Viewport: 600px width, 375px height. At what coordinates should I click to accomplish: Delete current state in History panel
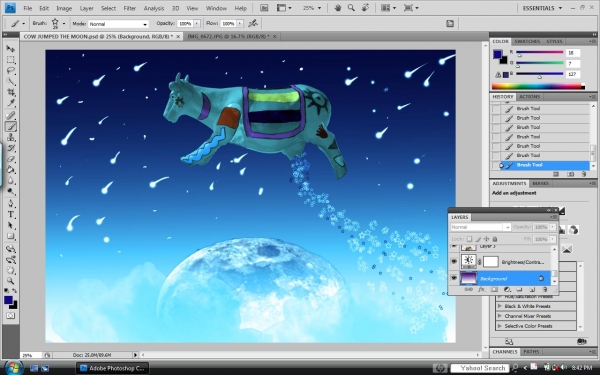tap(584, 174)
